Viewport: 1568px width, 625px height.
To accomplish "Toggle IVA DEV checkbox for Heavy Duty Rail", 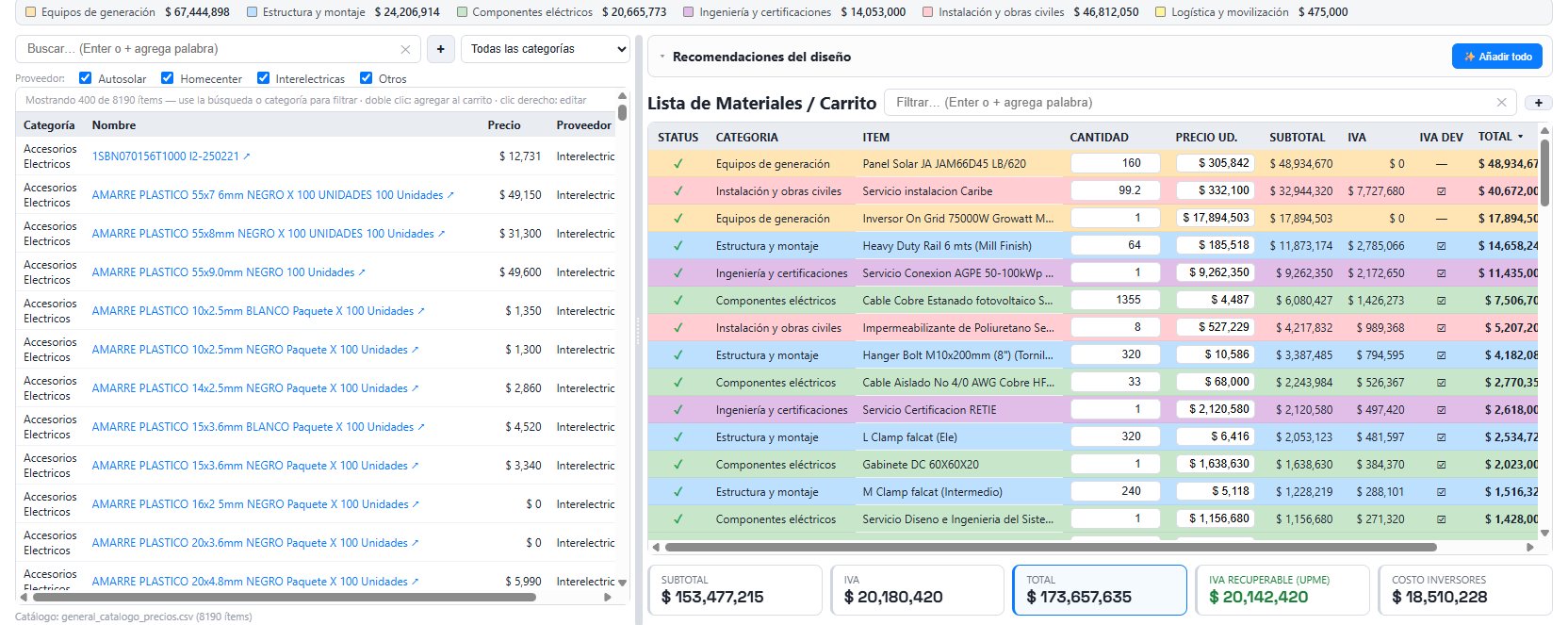I will tap(1441, 246).
